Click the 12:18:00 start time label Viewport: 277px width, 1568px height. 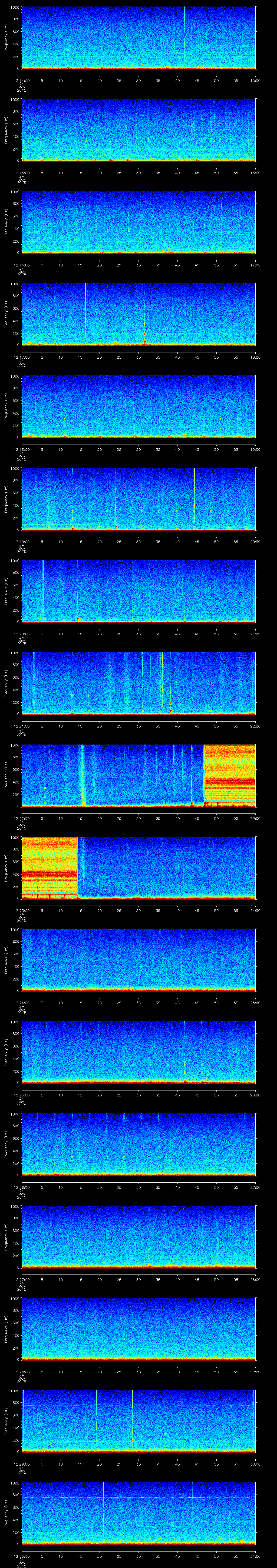[21, 449]
